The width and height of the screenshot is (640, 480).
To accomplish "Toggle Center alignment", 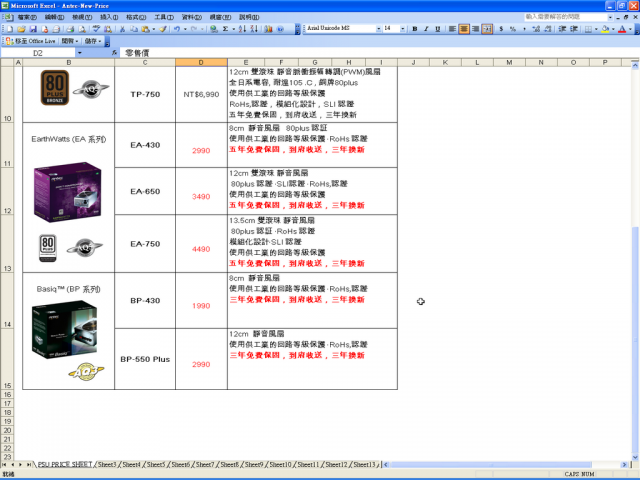I will pyautogui.click(x=464, y=29).
